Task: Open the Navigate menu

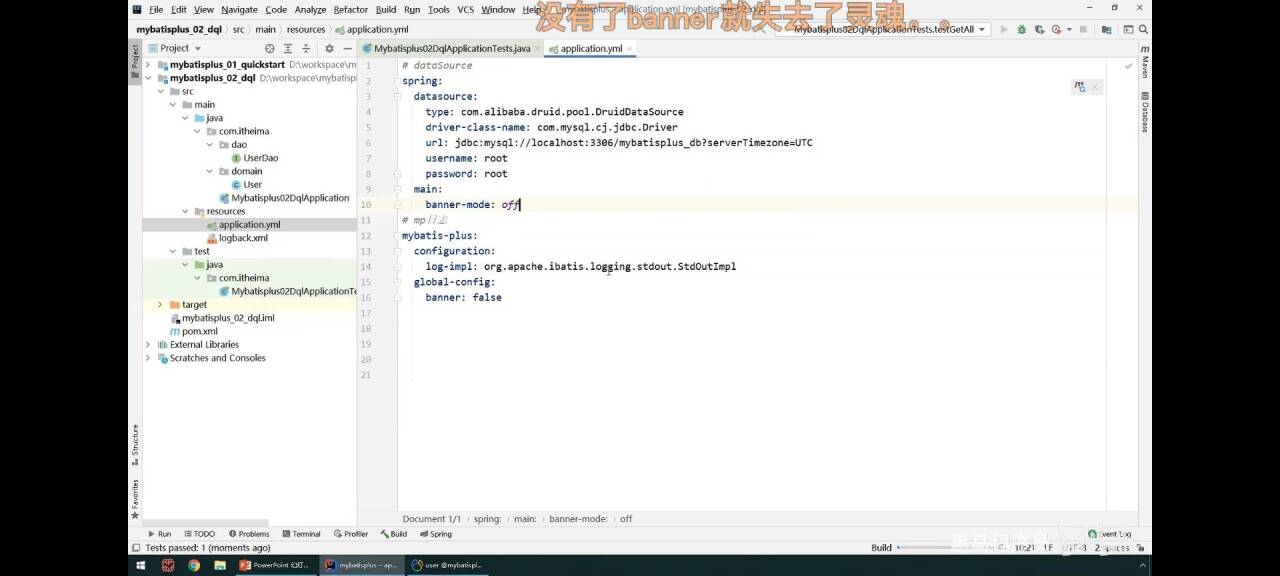Action: coord(239,9)
